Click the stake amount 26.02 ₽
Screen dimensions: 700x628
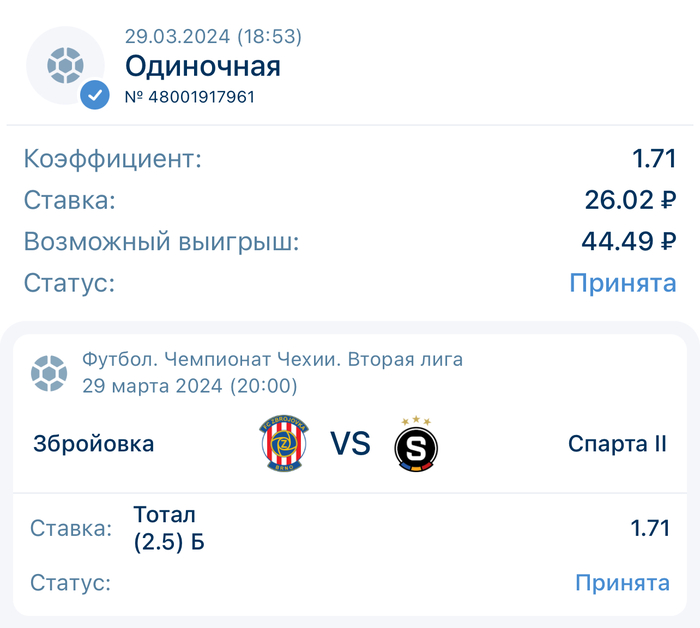630,200
